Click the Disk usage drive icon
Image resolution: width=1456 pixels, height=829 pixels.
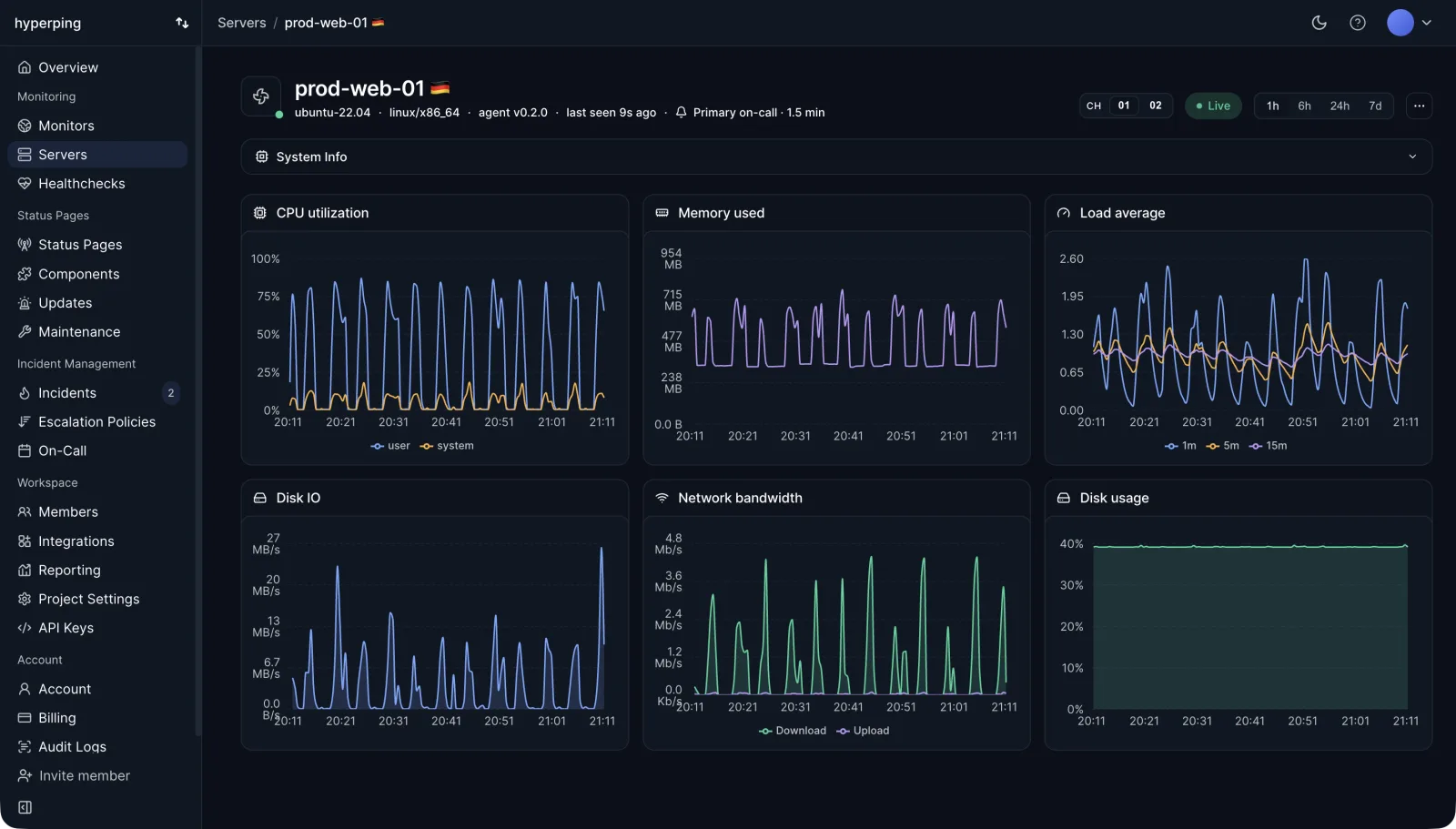[1064, 498]
